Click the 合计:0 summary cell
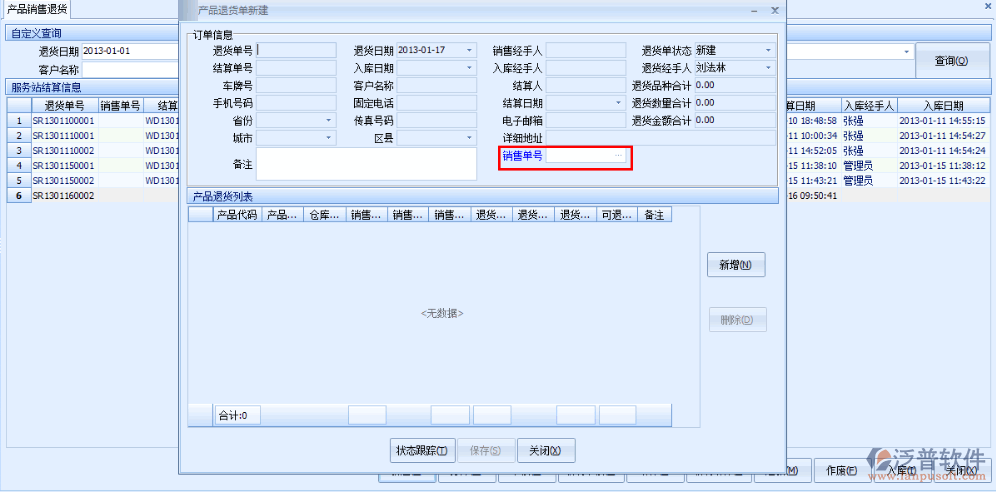Viewport: 996px width, 492px height. [x=238, y=416]
